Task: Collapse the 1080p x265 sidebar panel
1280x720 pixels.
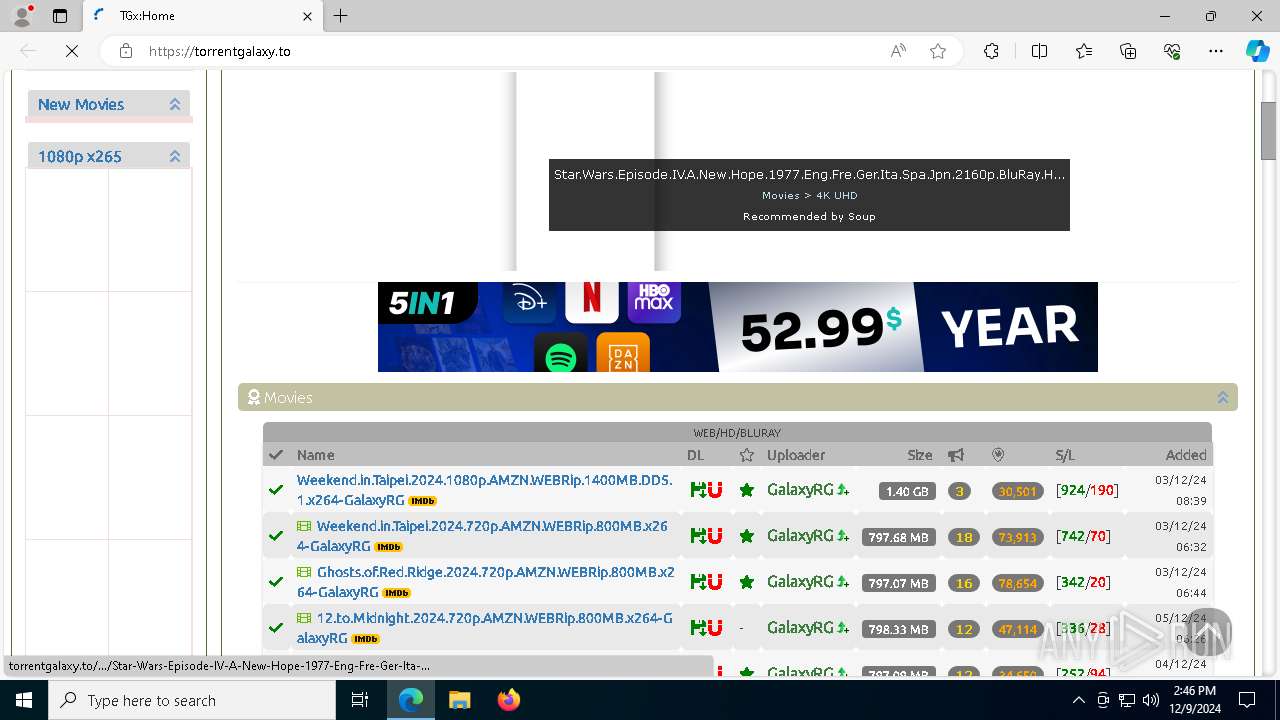Action: tap(175, 156)
